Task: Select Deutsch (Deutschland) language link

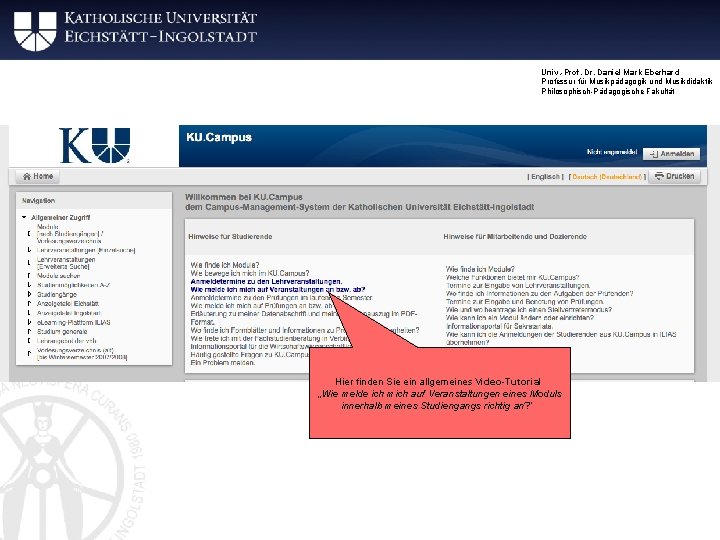Action: click(607, 177)
